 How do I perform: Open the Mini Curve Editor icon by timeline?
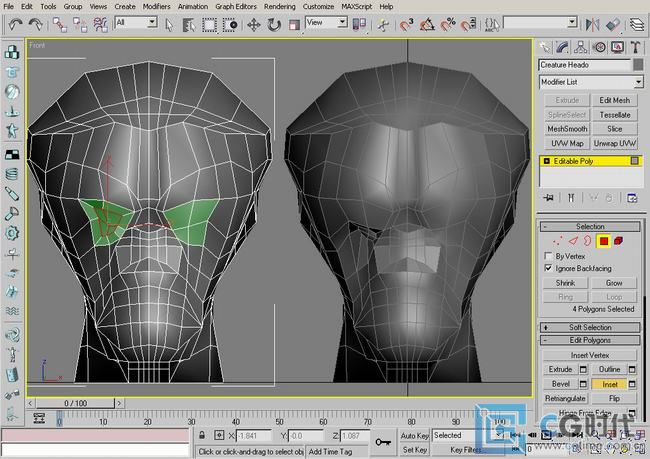(39, 418)
